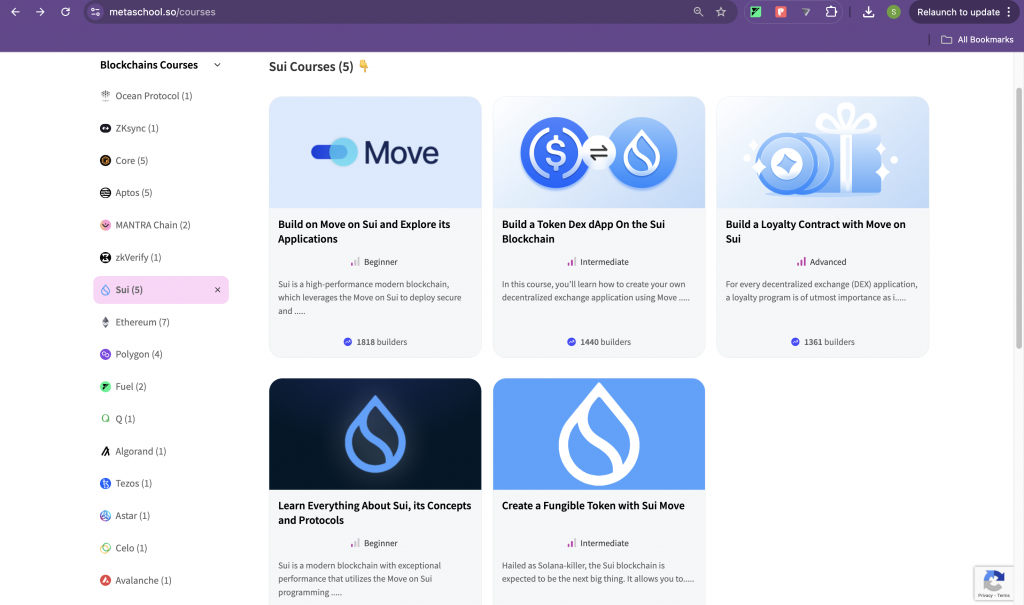Screen dimensions: 1024x605
Task: Click the browser profile avatar
Action: [x=893, y=12]
